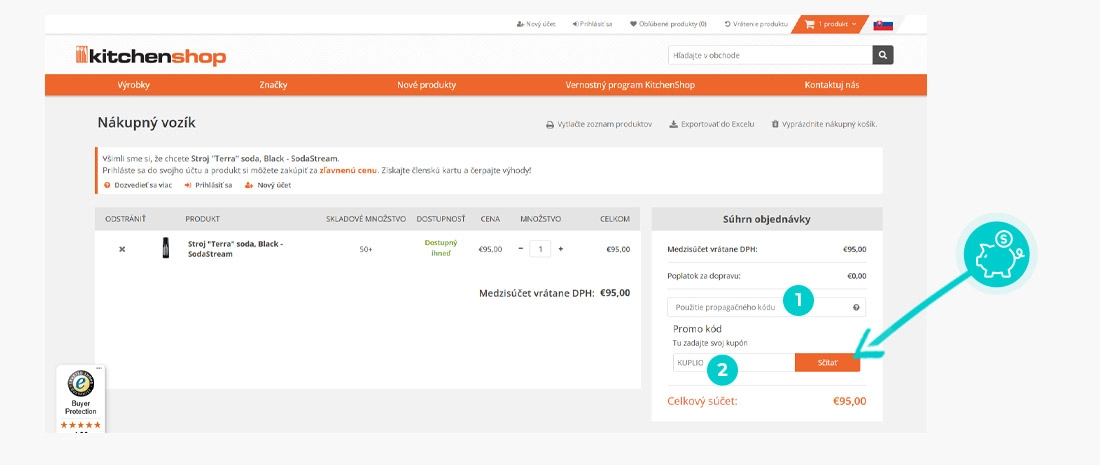Click the Celkový súčet label
The image size is (1100, 465).
click(702, 402)
